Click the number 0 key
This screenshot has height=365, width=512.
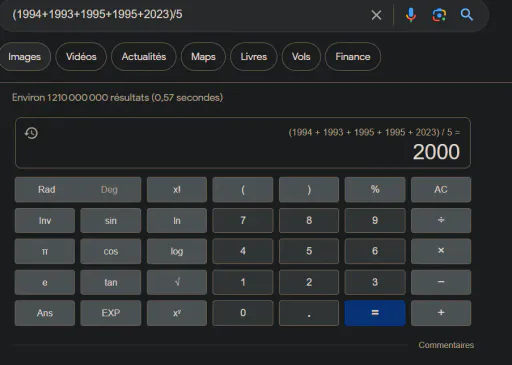(x=243, y=313)
